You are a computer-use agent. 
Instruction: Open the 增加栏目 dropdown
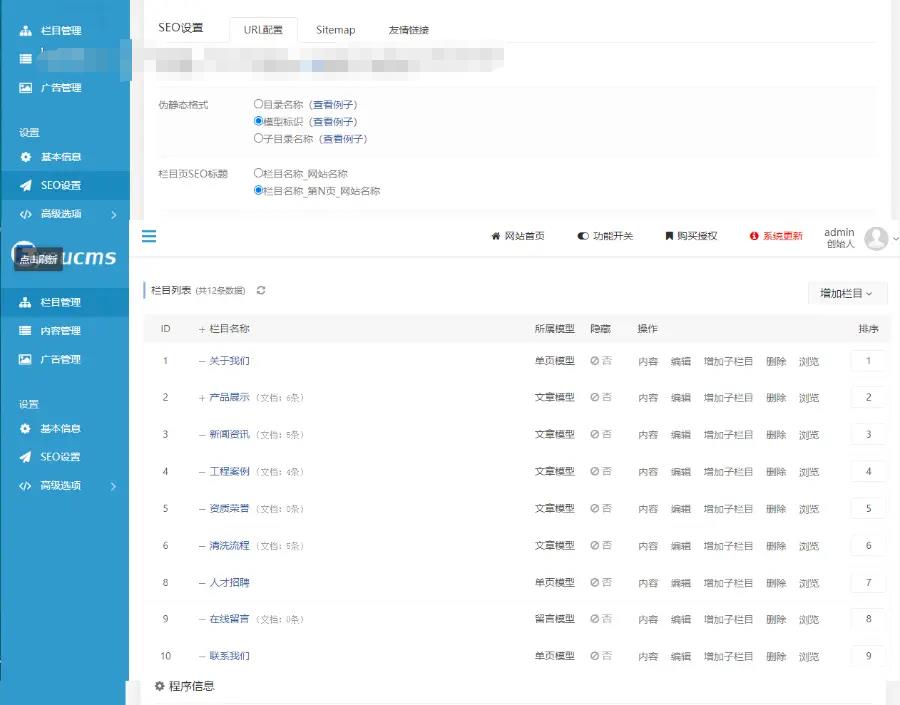coord(846,293)
